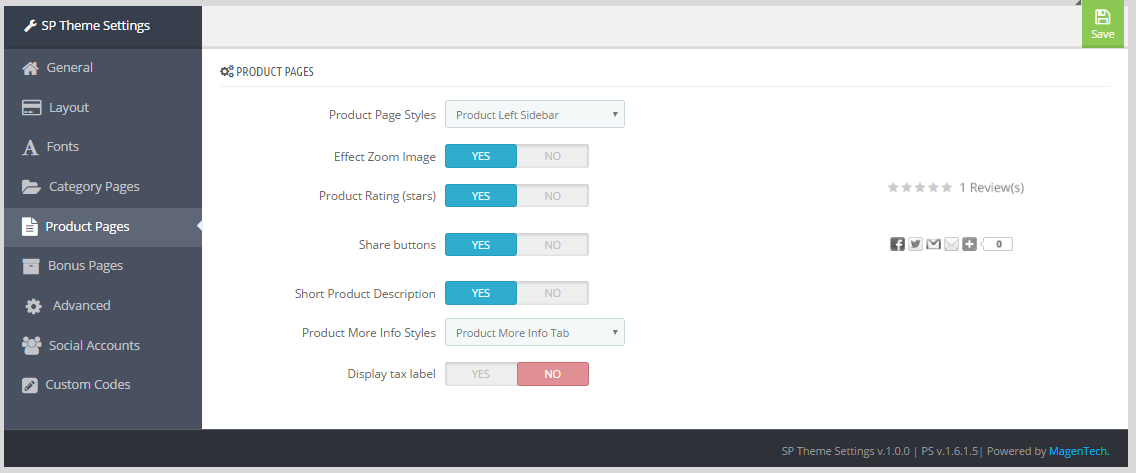Open Social Accounts settings

coord(103,346)
